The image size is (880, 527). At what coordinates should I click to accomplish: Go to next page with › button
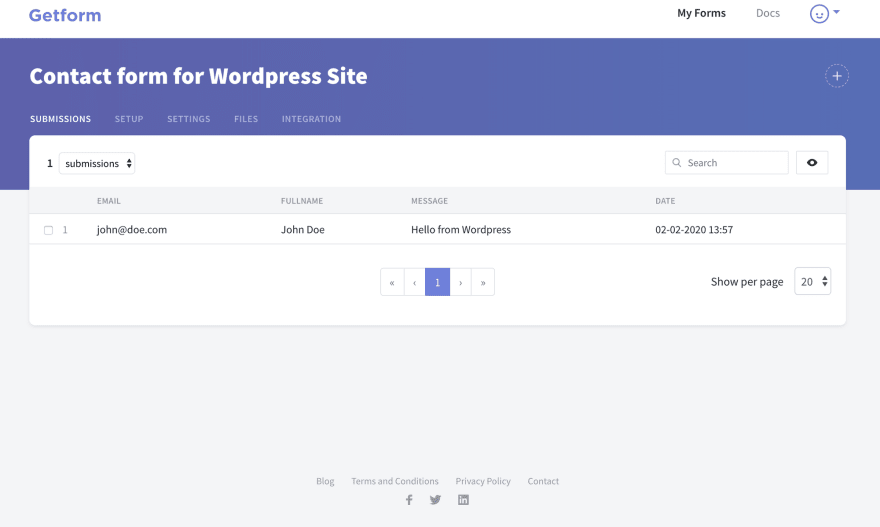click(461, 282)
